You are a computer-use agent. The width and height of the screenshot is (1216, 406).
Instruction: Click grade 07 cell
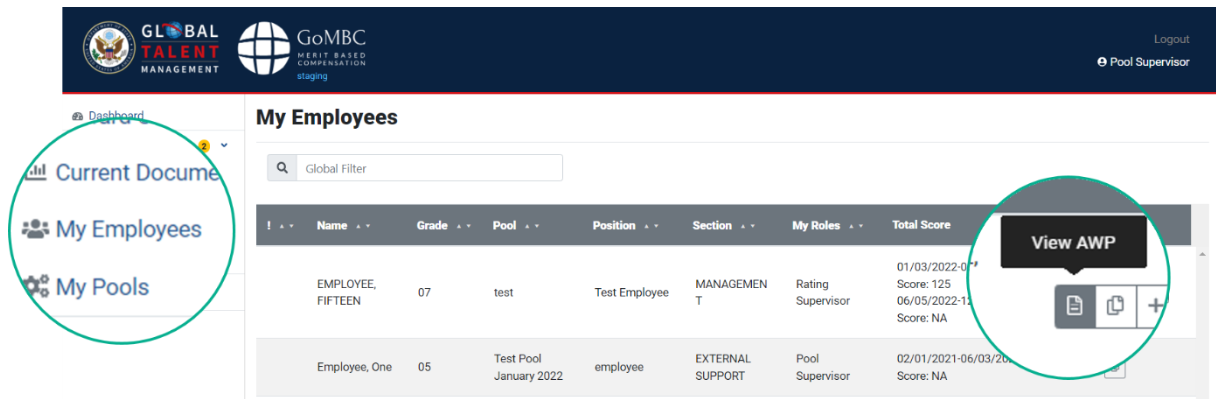[x=424, y=293]
